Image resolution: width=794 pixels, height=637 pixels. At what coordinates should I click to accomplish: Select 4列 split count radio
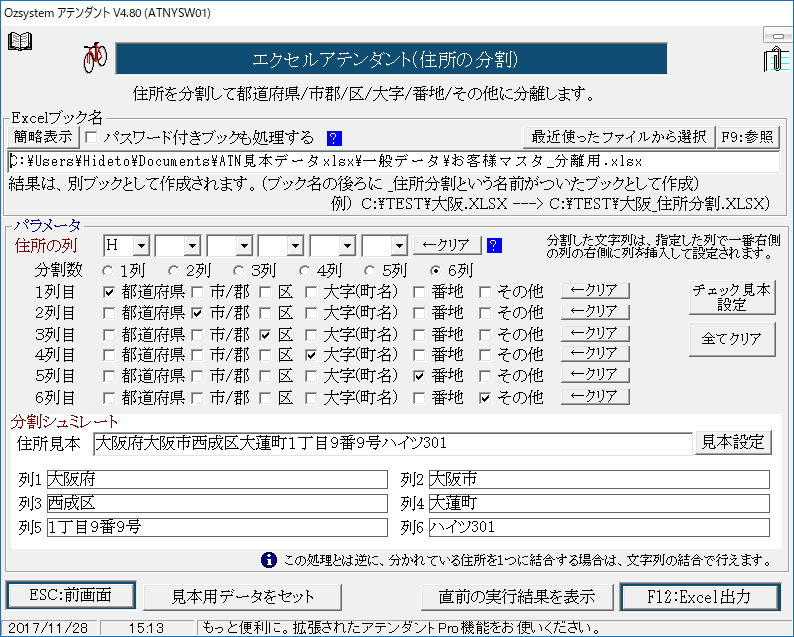(304, 271)
